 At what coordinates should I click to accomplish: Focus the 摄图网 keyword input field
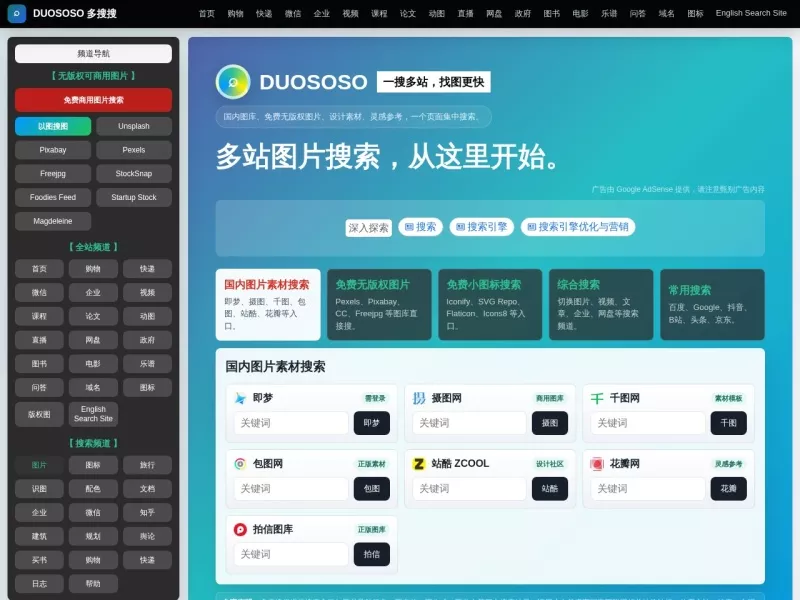469,423
